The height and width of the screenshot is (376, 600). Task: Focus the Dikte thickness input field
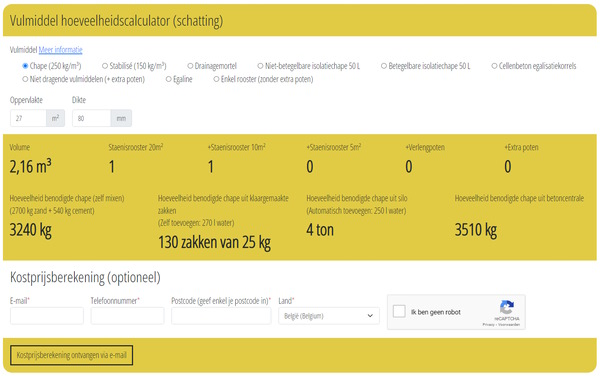[x=91, y=118]
